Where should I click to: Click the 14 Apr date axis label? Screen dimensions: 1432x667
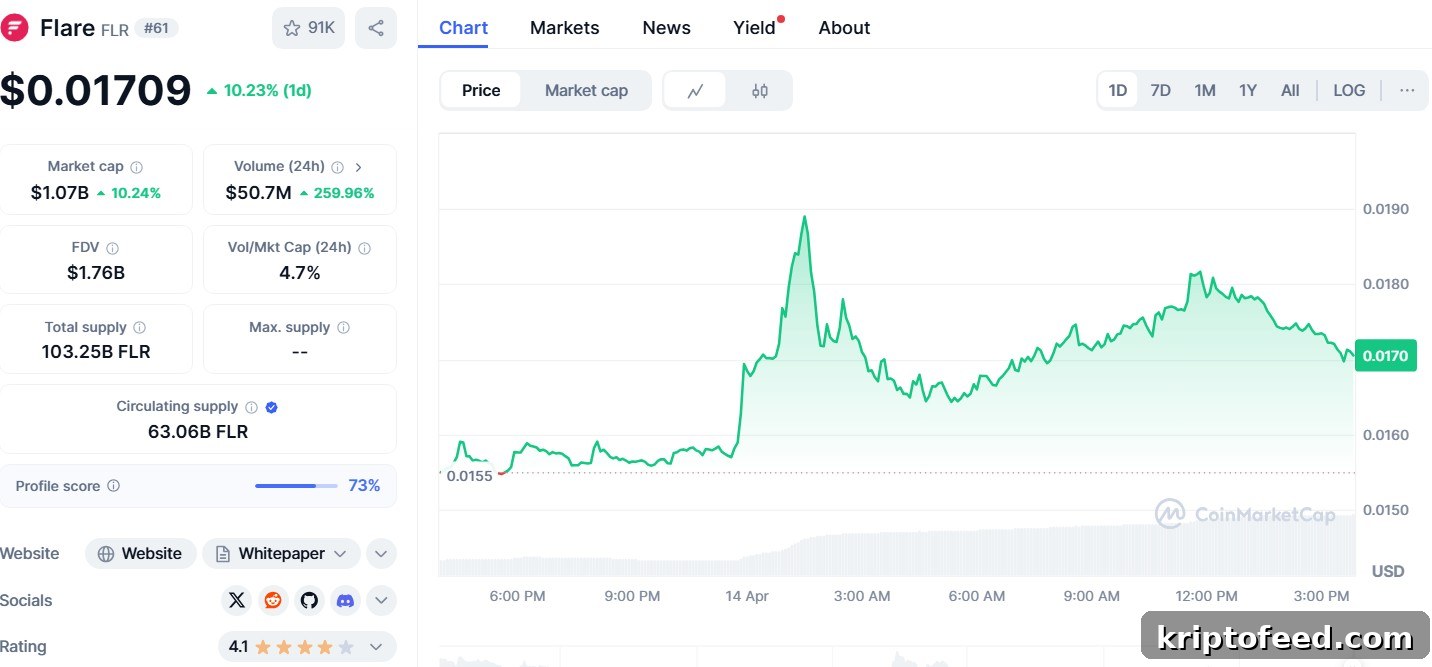click(x=747, y=596)
